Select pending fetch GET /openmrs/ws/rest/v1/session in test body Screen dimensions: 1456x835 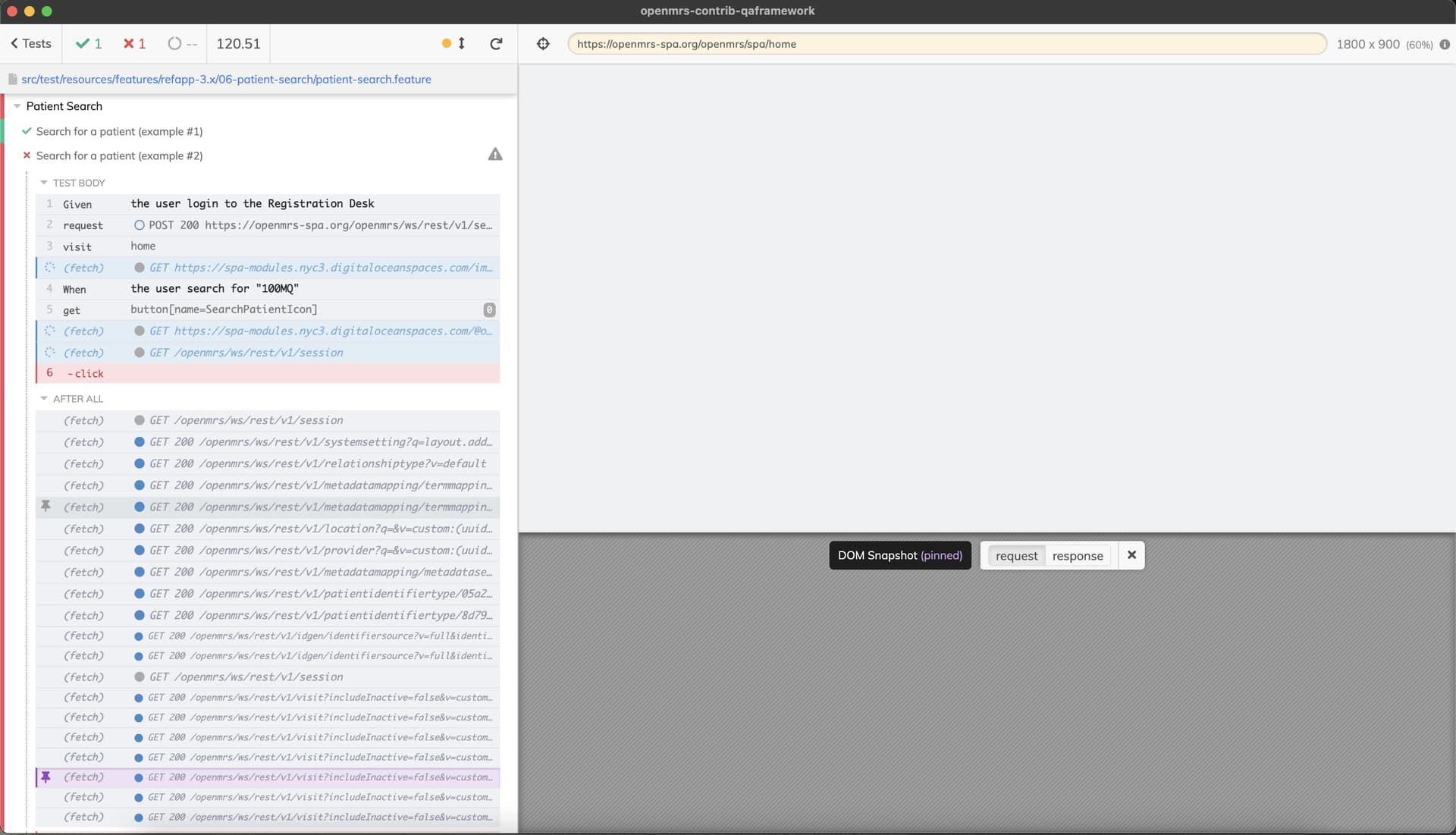coord(268,353)
